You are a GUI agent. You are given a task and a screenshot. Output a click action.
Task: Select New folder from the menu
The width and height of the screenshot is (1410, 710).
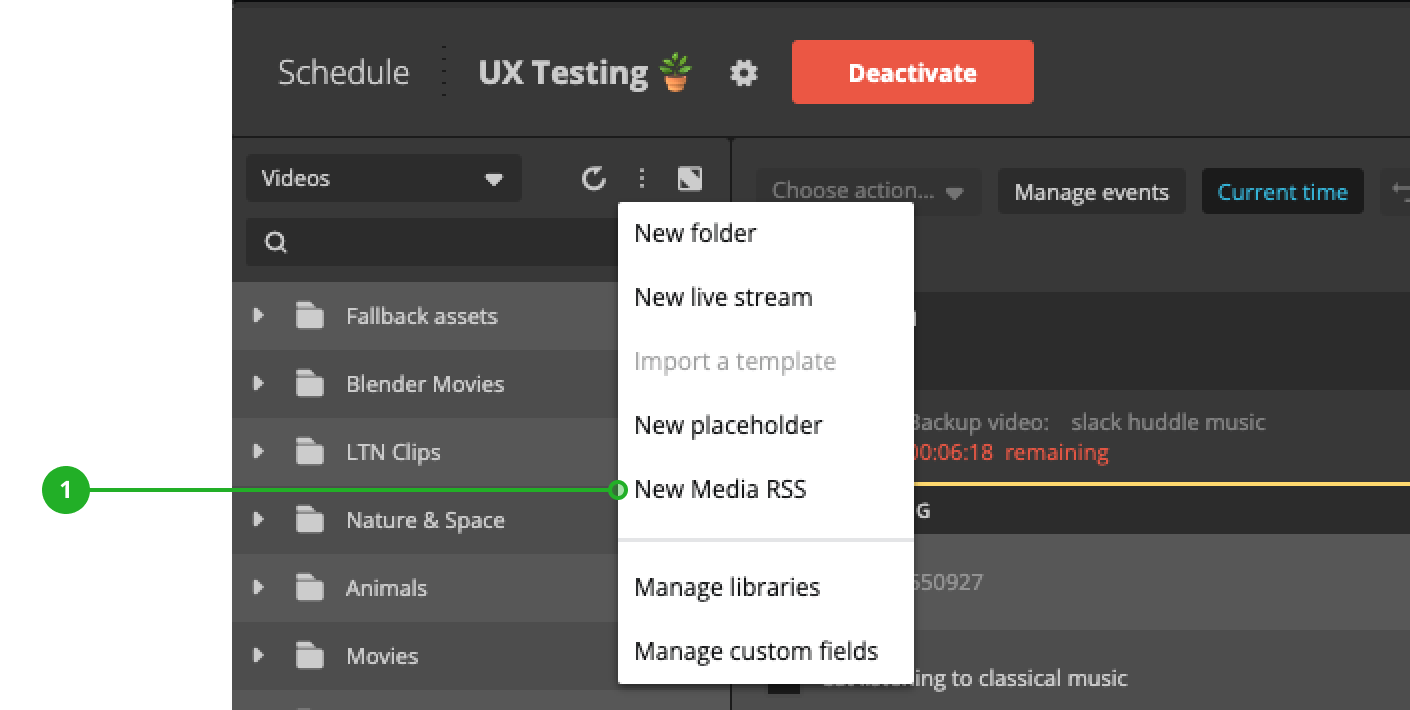pyautogui.click(x=695, y=233)
